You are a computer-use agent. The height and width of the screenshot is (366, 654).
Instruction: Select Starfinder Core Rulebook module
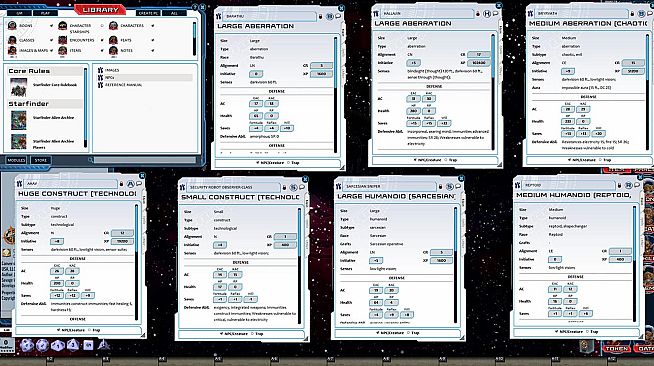coord(55,85)
